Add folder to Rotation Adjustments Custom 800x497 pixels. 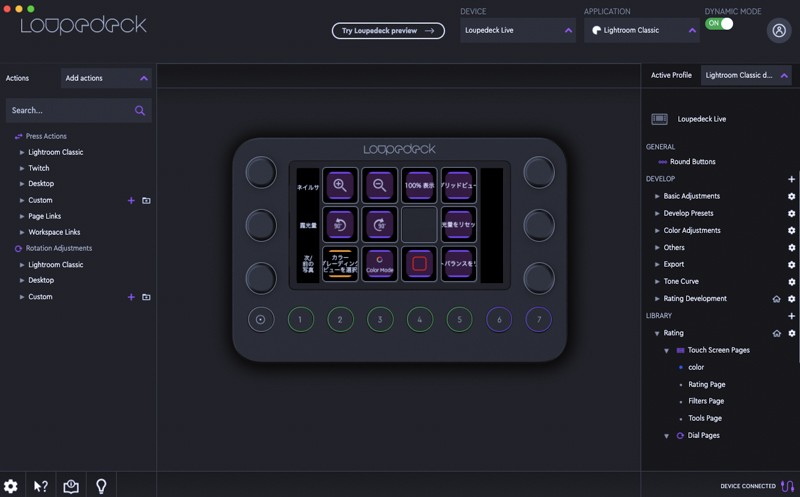[x=146, y=297]
